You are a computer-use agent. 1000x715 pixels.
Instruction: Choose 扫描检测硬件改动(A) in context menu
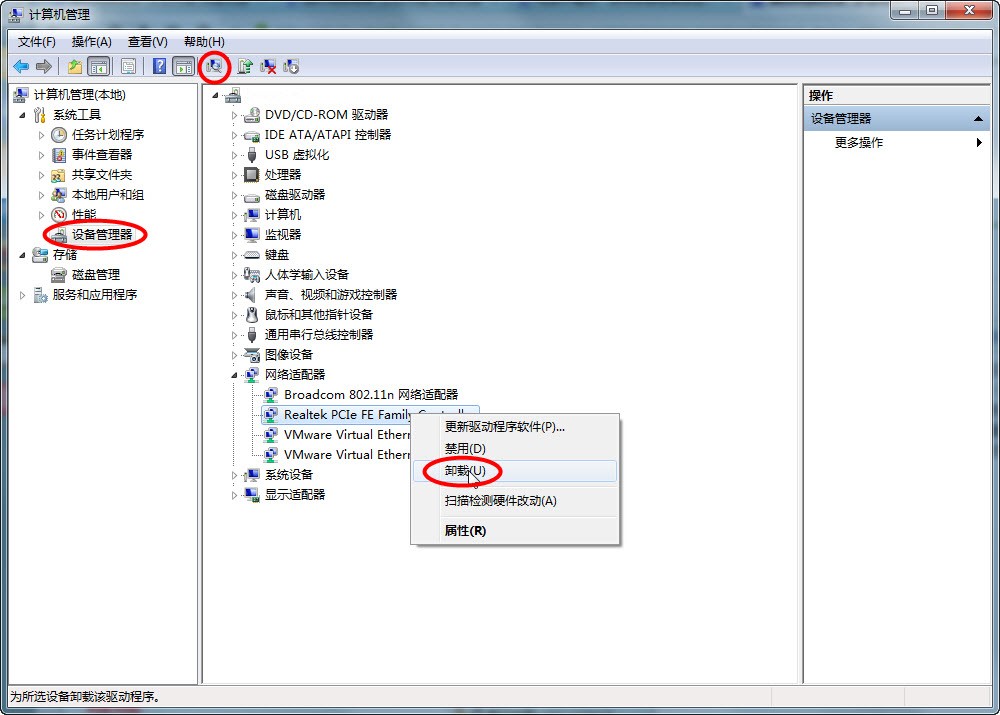pos(515,501)
